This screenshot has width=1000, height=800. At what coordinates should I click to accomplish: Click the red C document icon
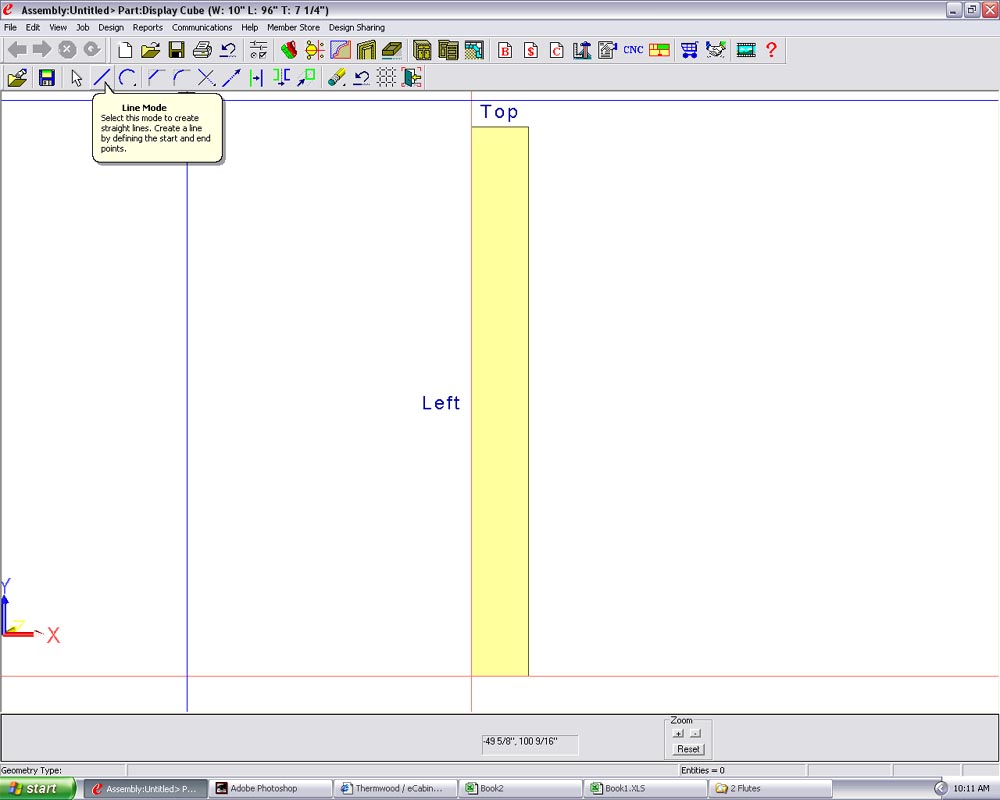(556, 50)
